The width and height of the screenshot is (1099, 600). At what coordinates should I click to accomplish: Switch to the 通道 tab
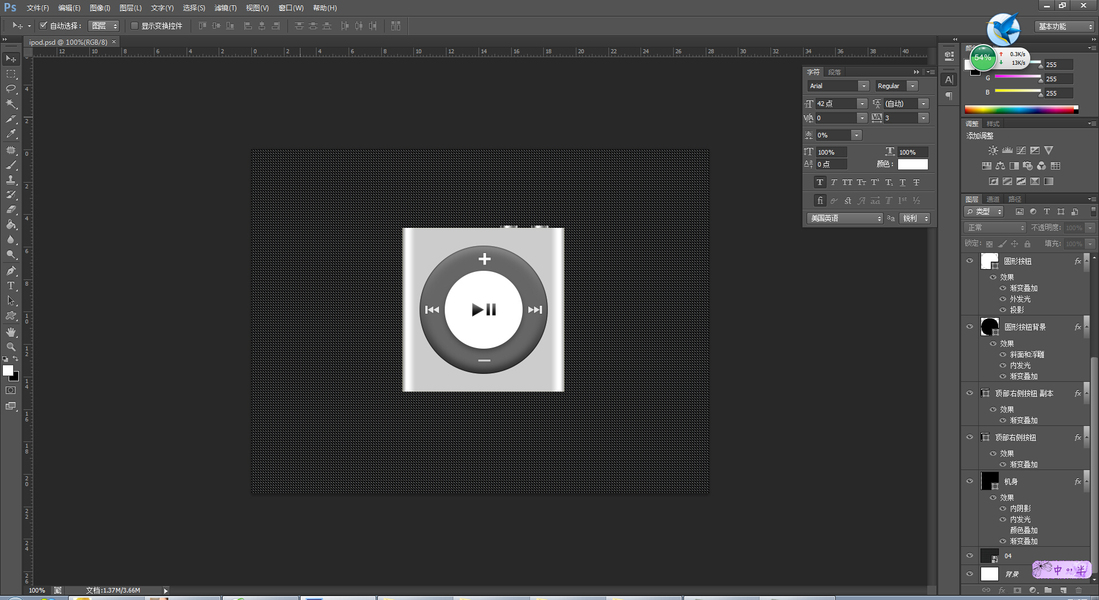pos(993,200)
